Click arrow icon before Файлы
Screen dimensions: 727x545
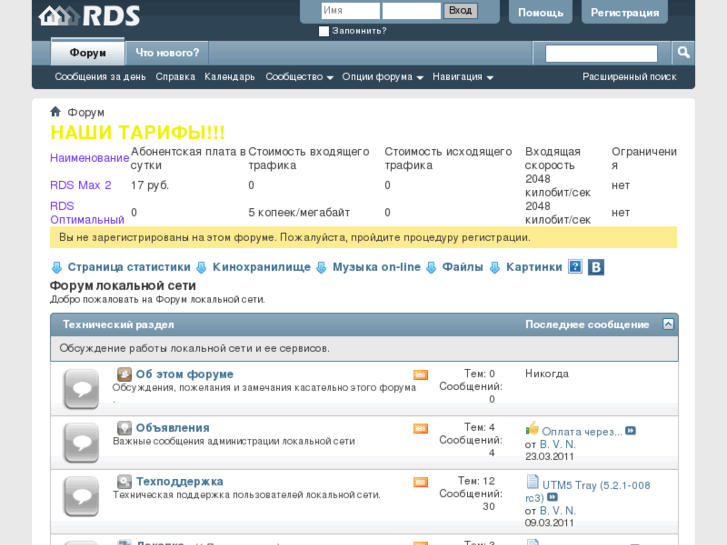point(431,268)
